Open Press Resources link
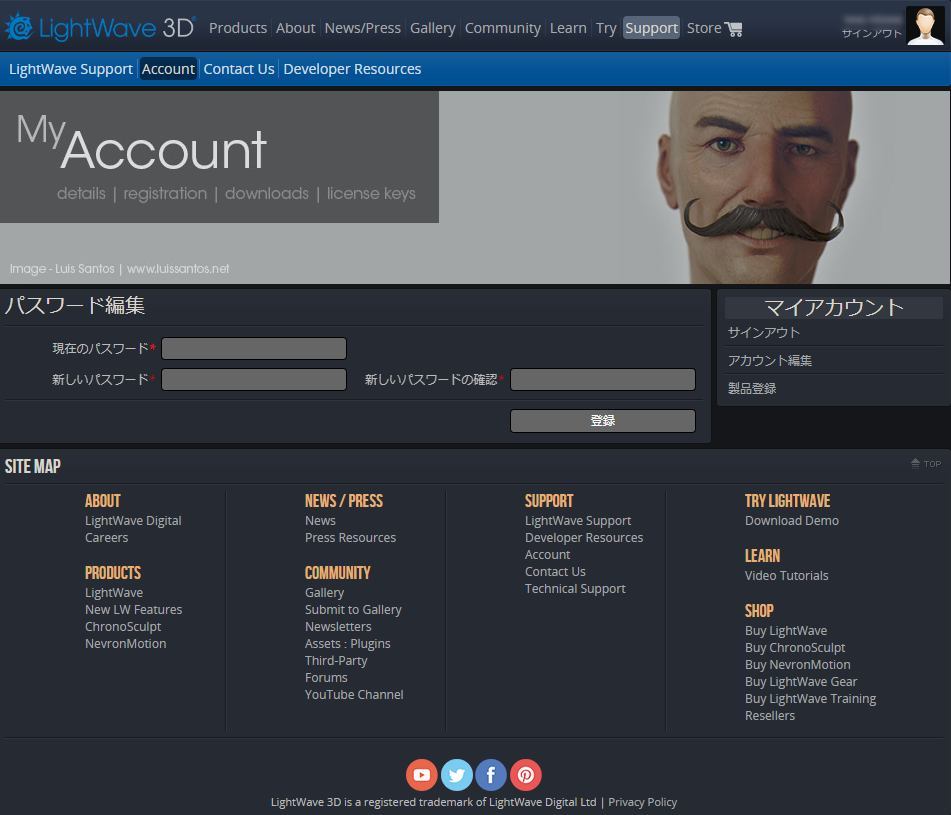 [351, 537]
